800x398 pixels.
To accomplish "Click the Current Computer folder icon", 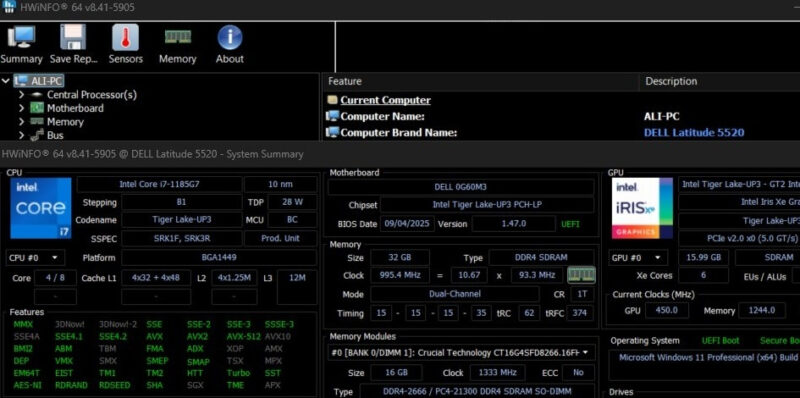I will (333, 100).
